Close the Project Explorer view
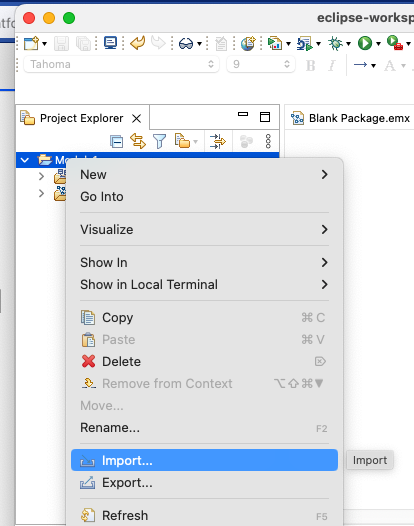 tap(136, 118)
